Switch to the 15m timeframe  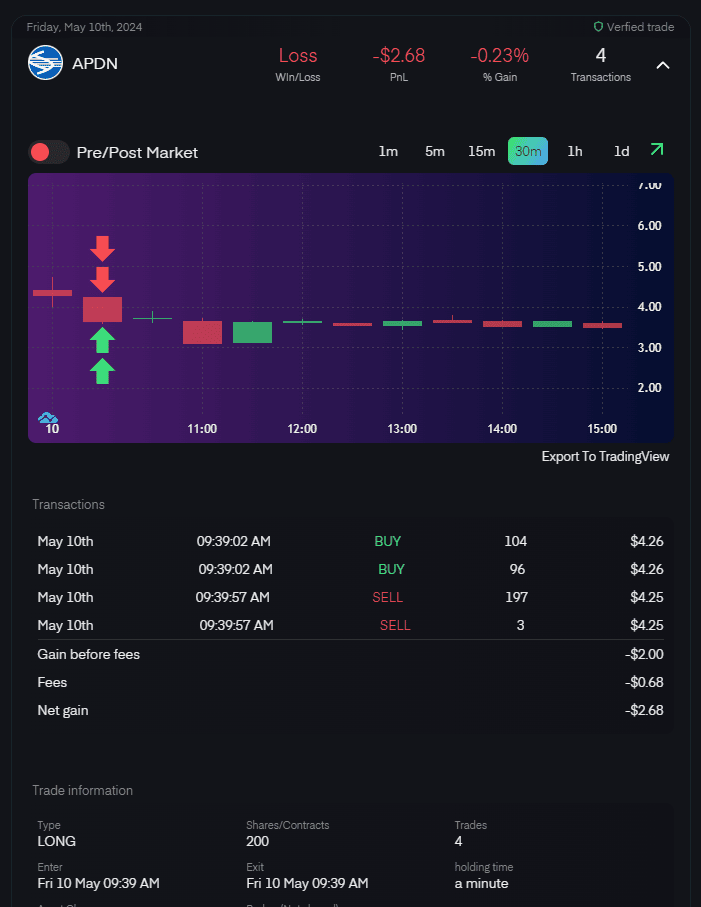pyautogui.click(x=481, y=151)
